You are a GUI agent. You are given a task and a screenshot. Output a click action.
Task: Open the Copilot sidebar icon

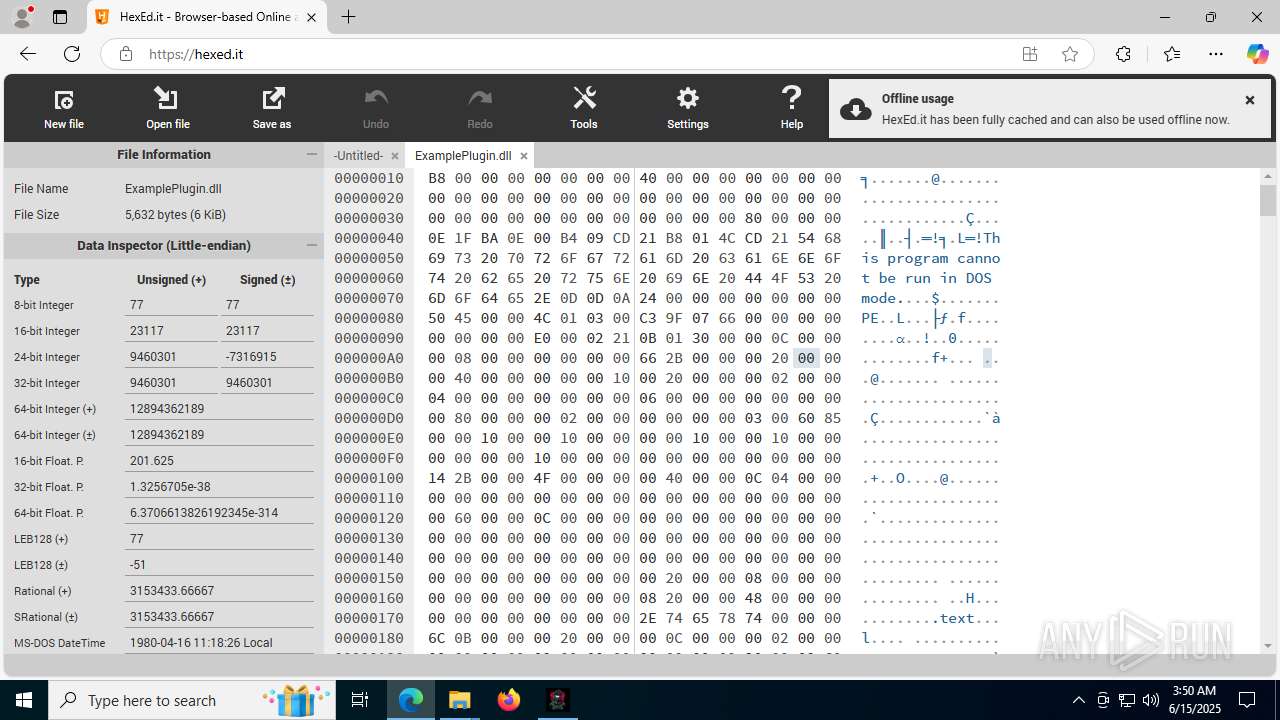(1257, 54)
